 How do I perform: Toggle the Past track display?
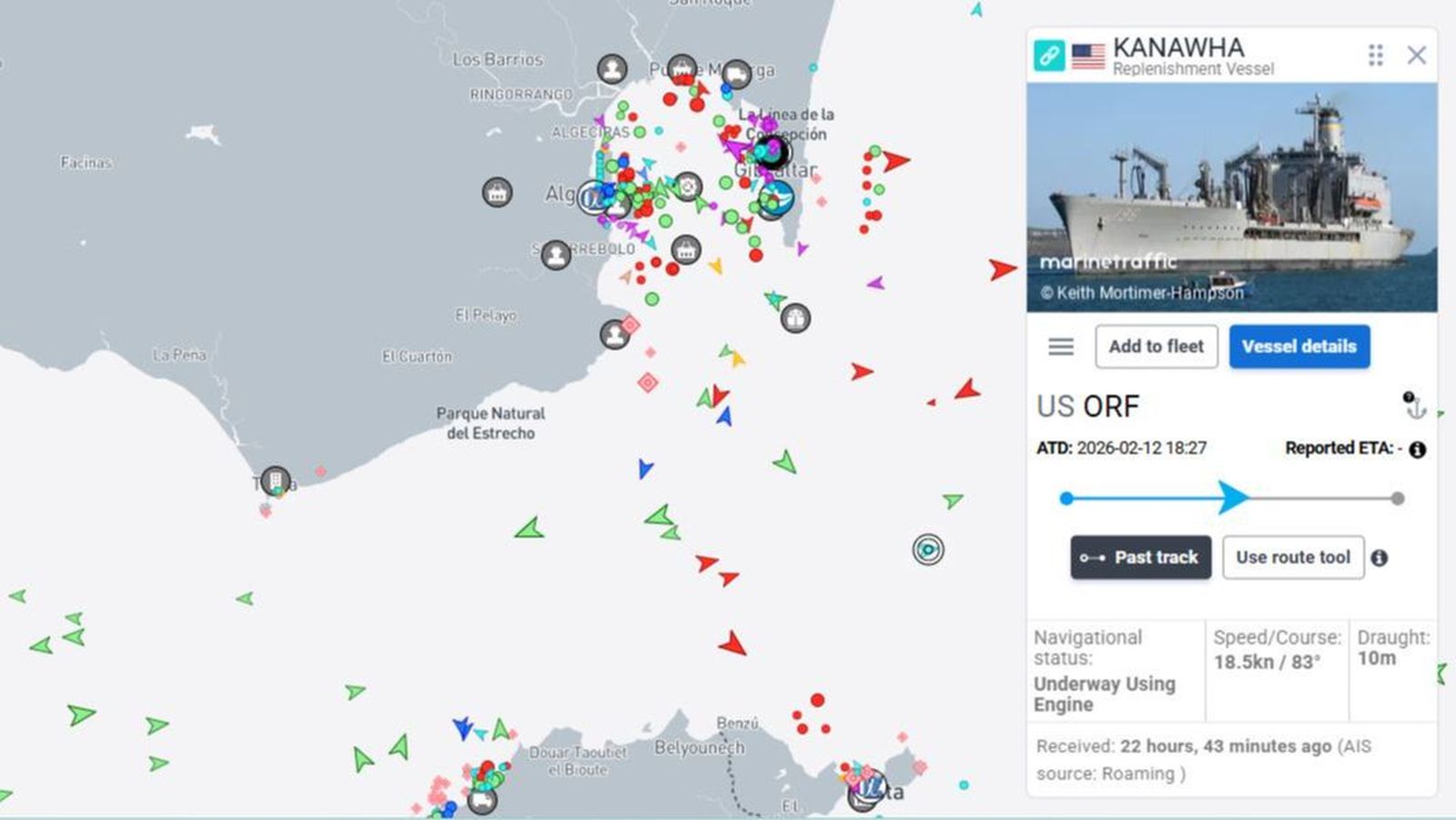pos(1140,557)
